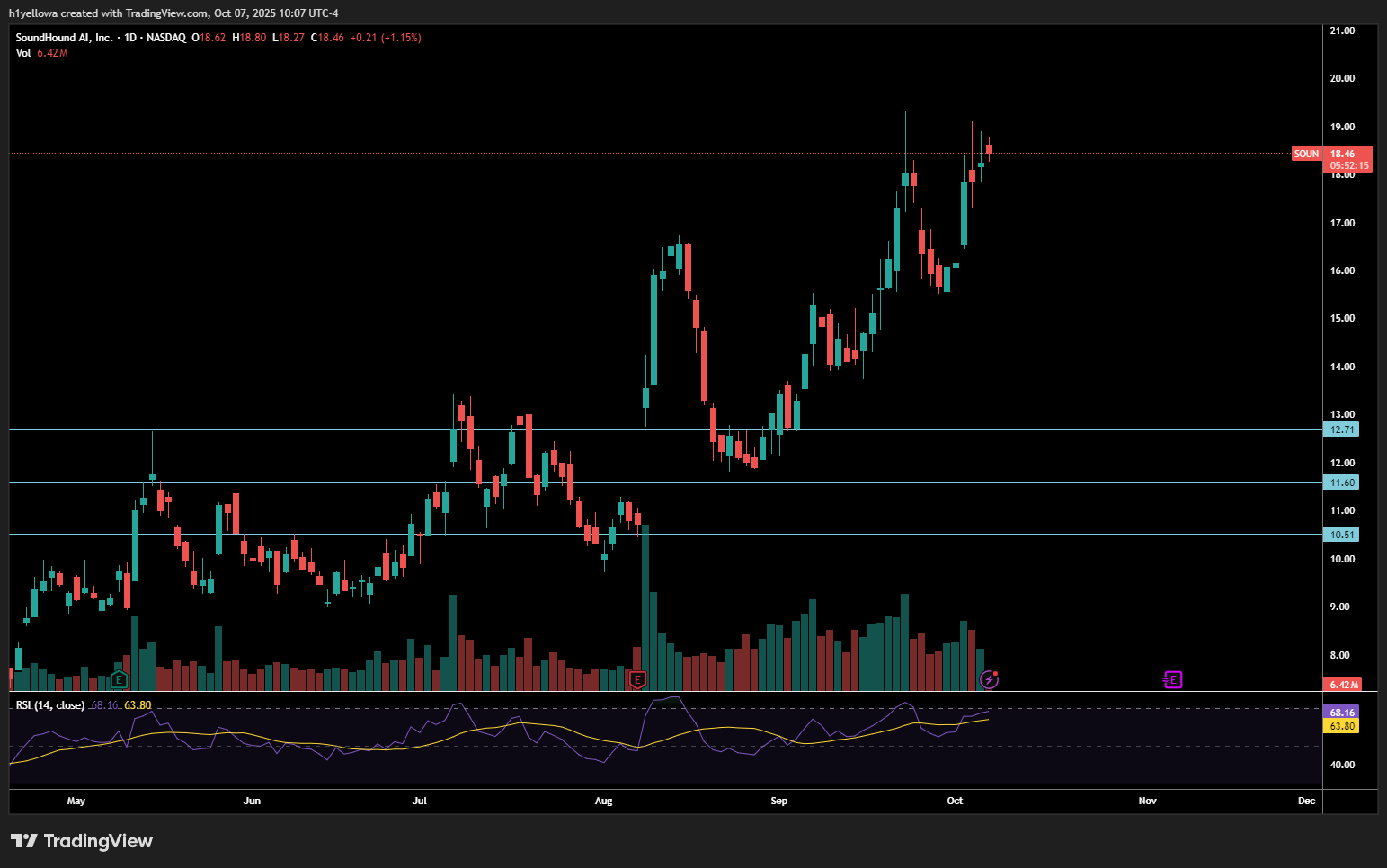Click the 20.00 price scale tick
The height and width of the screenshot is (868, 1387).
pos(1342,78)
